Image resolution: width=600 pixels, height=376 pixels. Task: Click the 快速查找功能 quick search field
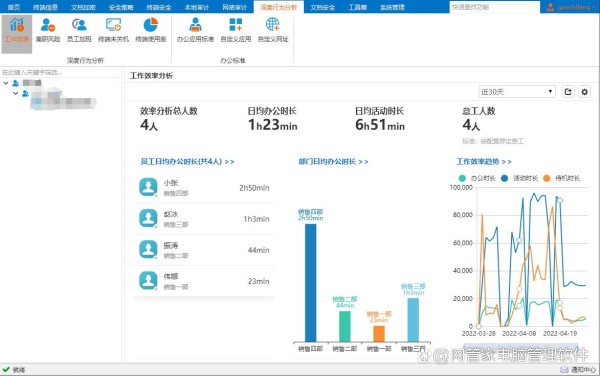494,7
